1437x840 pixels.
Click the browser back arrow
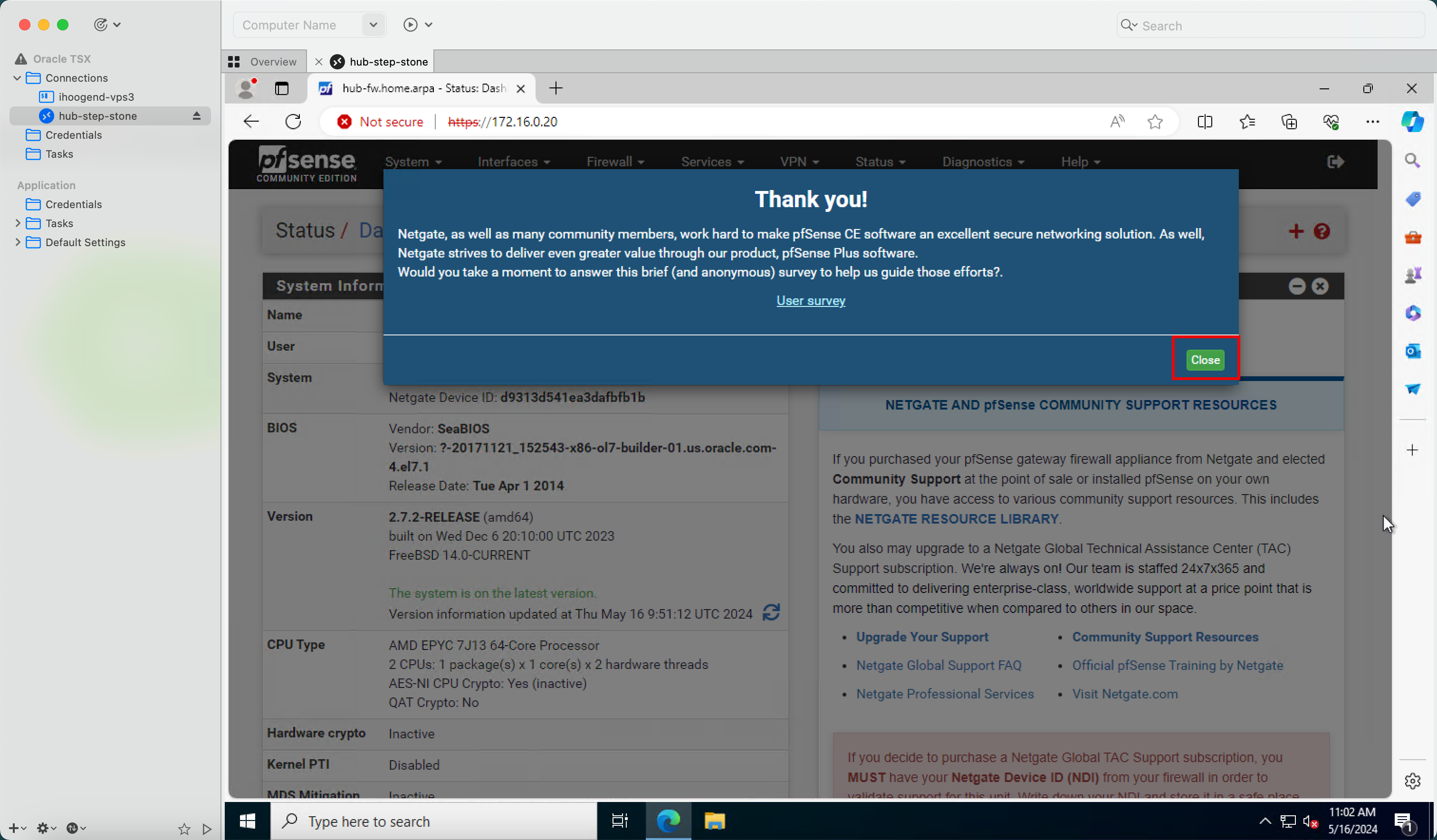click(251, 122)
